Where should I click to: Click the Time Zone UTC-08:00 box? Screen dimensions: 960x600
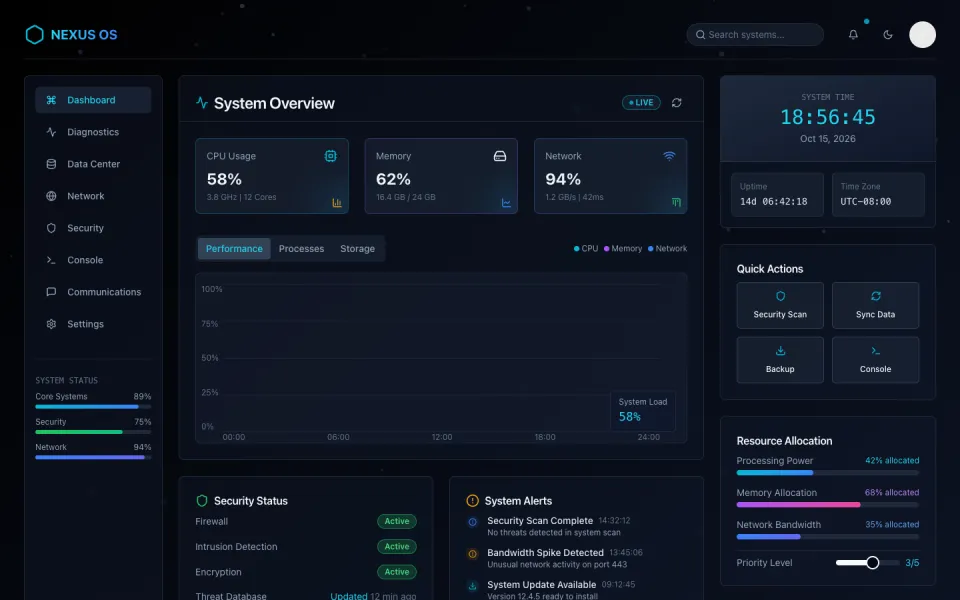click(x=878, y=195)
